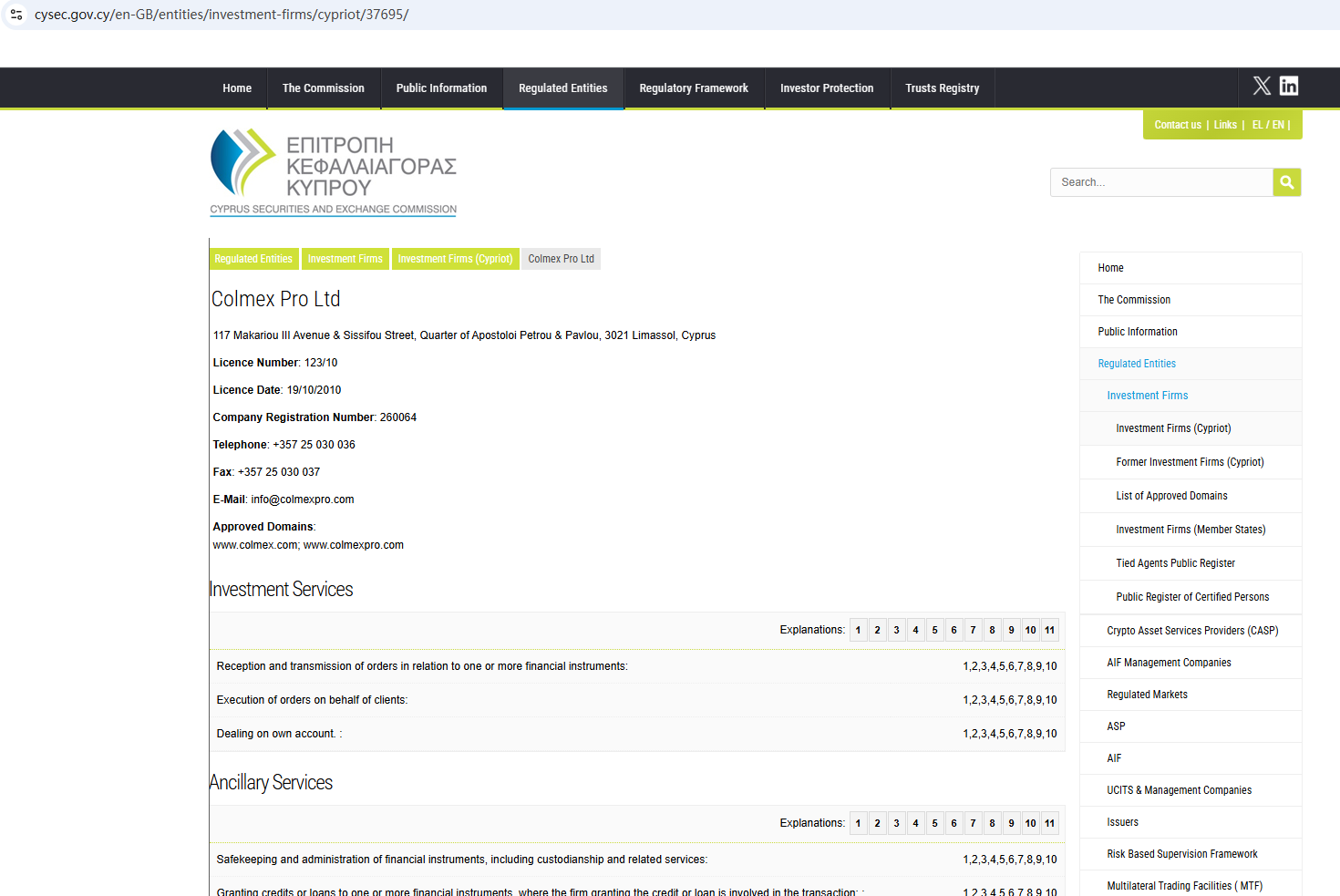Open the Investor Protection menu

pyautogui.click(x=826, y=88)
